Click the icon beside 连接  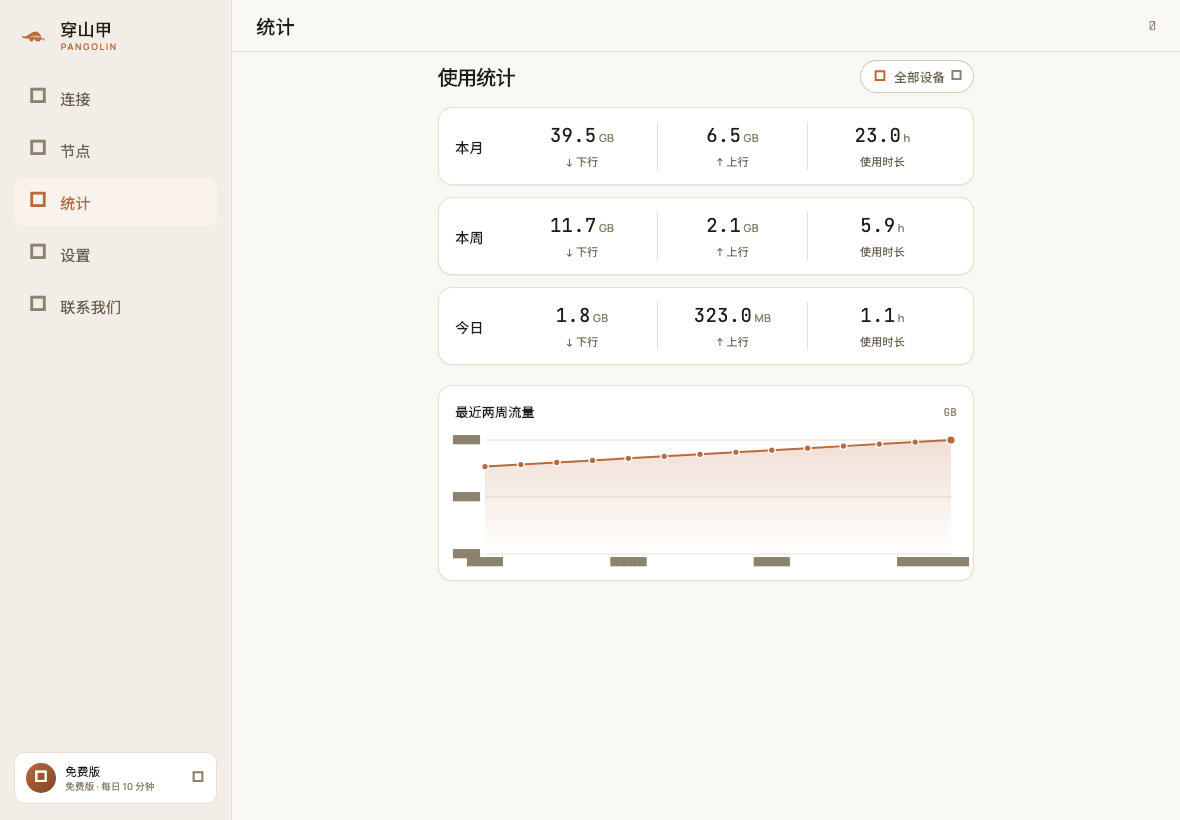pos(38,96)
